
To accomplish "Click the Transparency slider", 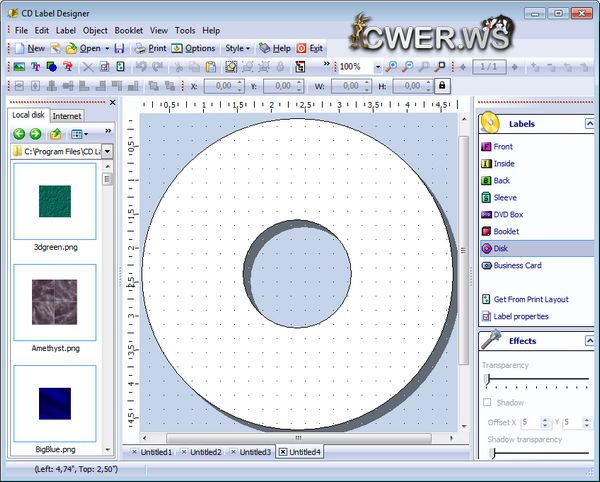I will [x=538, y=380].
